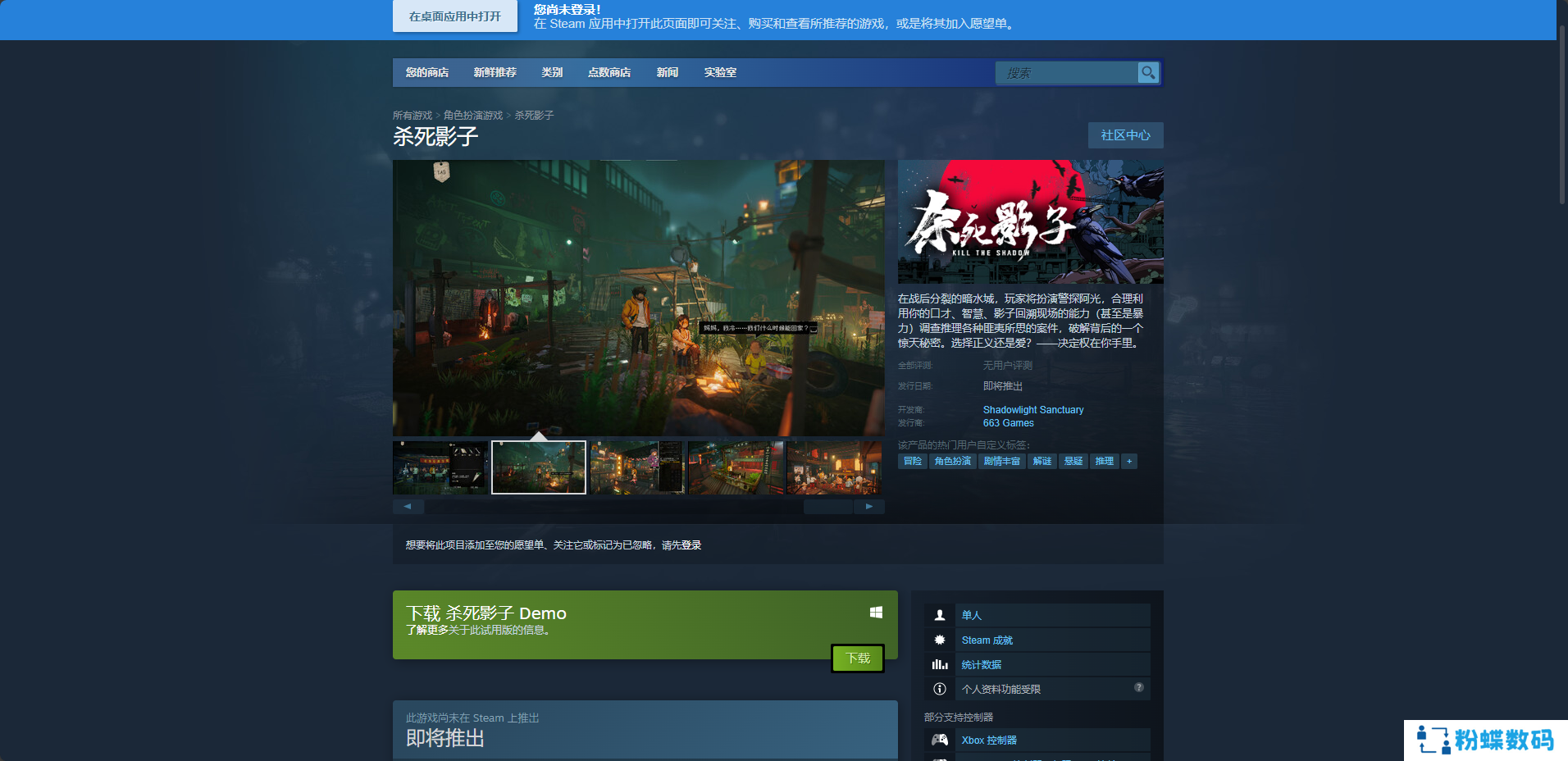
Task: Select the 推理 tag
Action: tap(1105, 461)
